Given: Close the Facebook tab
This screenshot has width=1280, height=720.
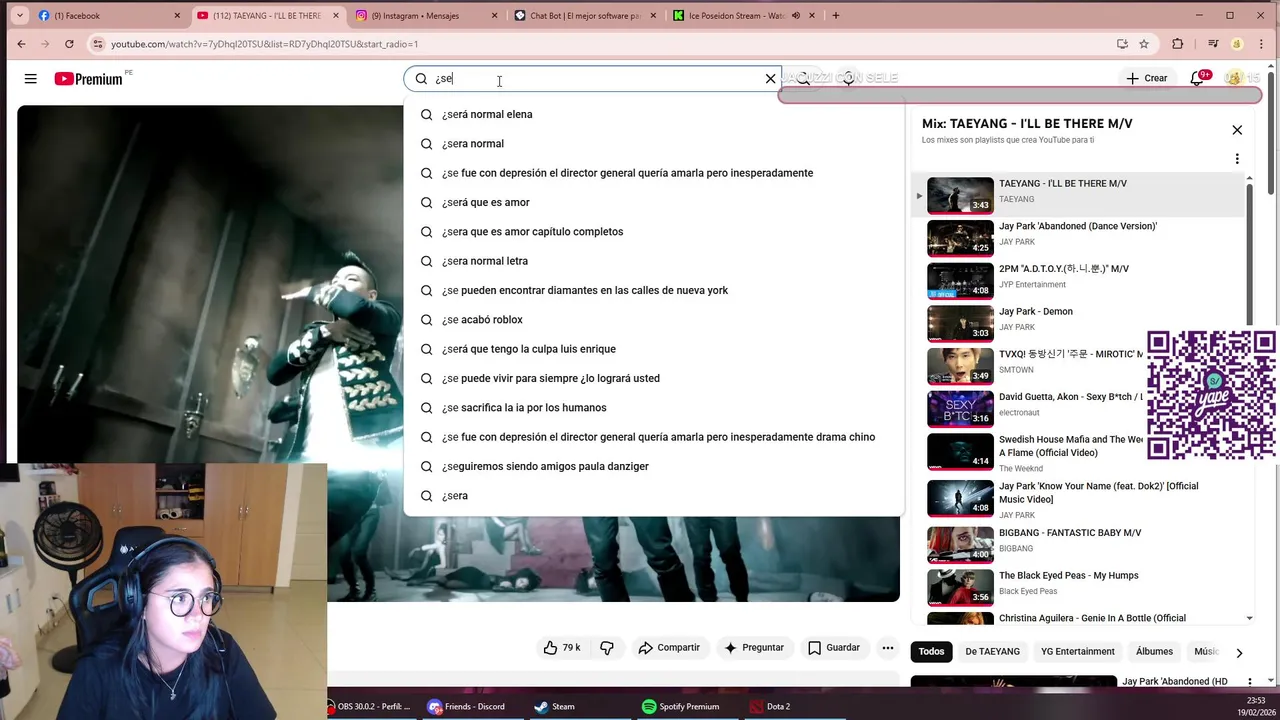Looking at the screenshot, I should tap(177, 15).
